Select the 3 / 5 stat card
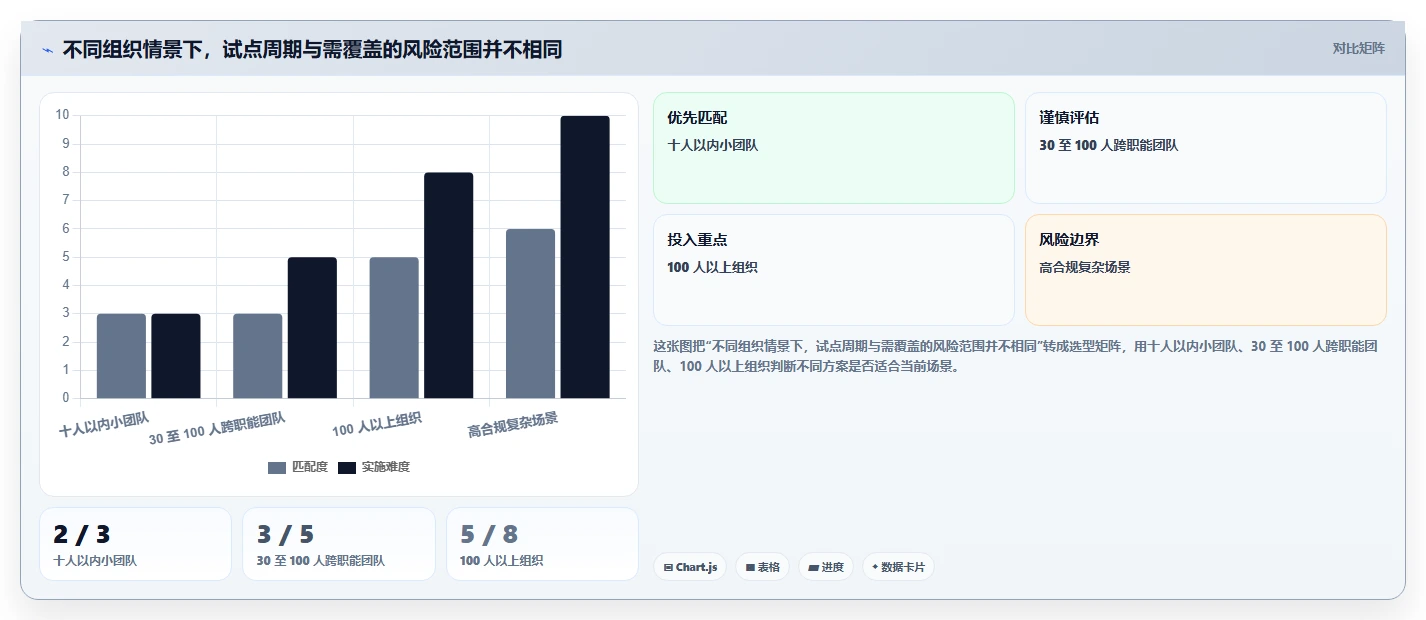The height and width of the screenshot is (620, 1426). click(339, 544)
